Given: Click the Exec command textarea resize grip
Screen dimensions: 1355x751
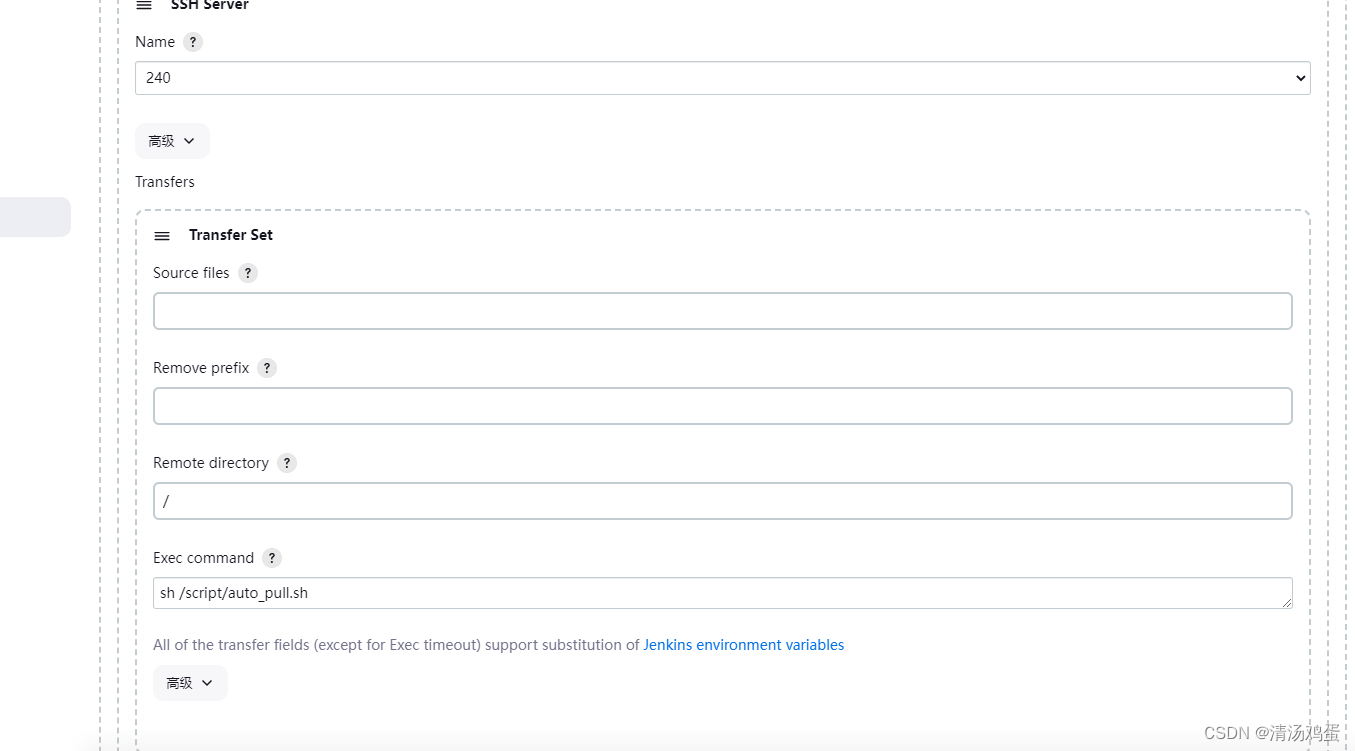Looking at the screenshot, I should point(1286,602).
